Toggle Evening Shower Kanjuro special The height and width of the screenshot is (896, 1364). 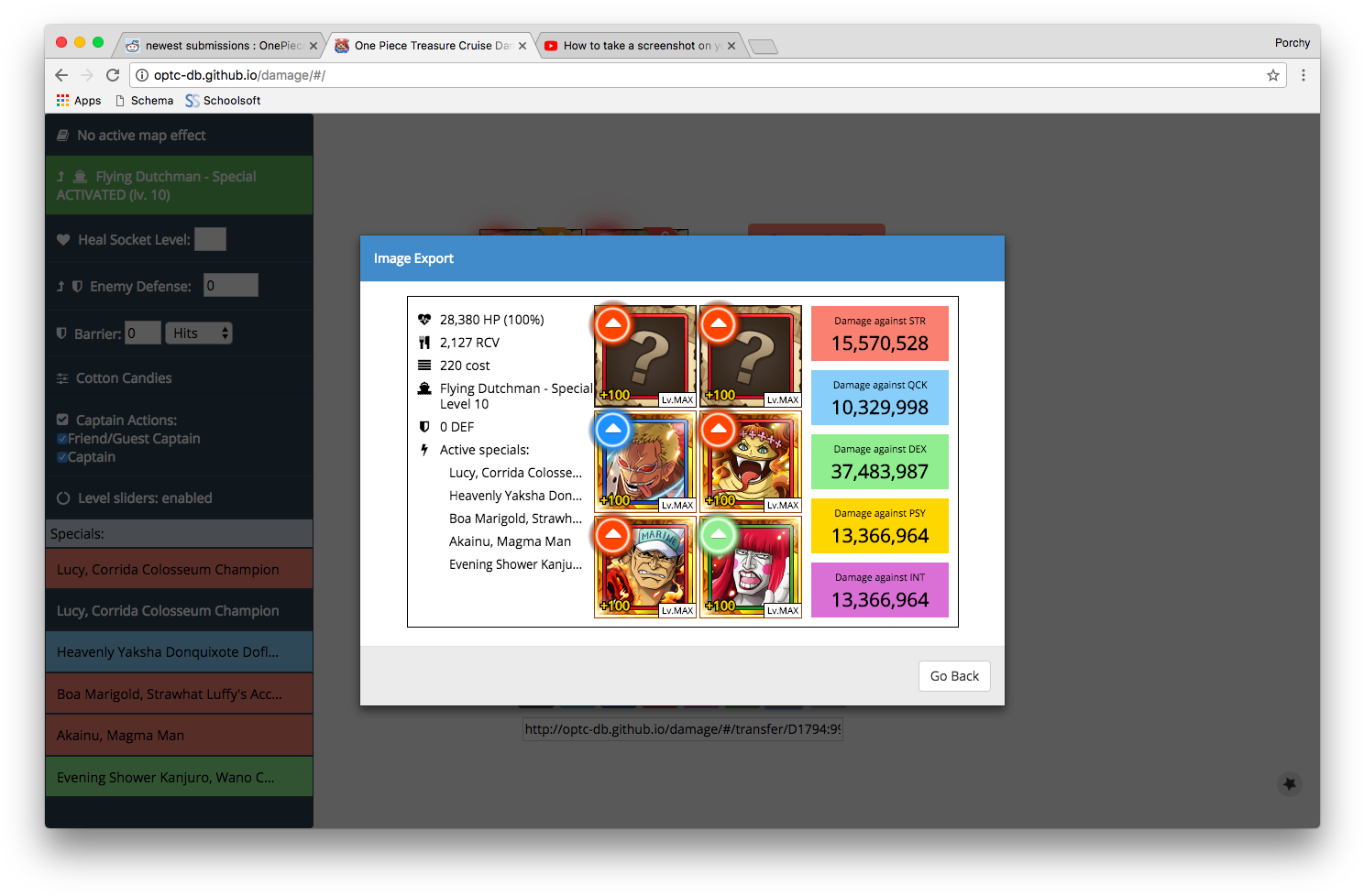pos(179,777)
